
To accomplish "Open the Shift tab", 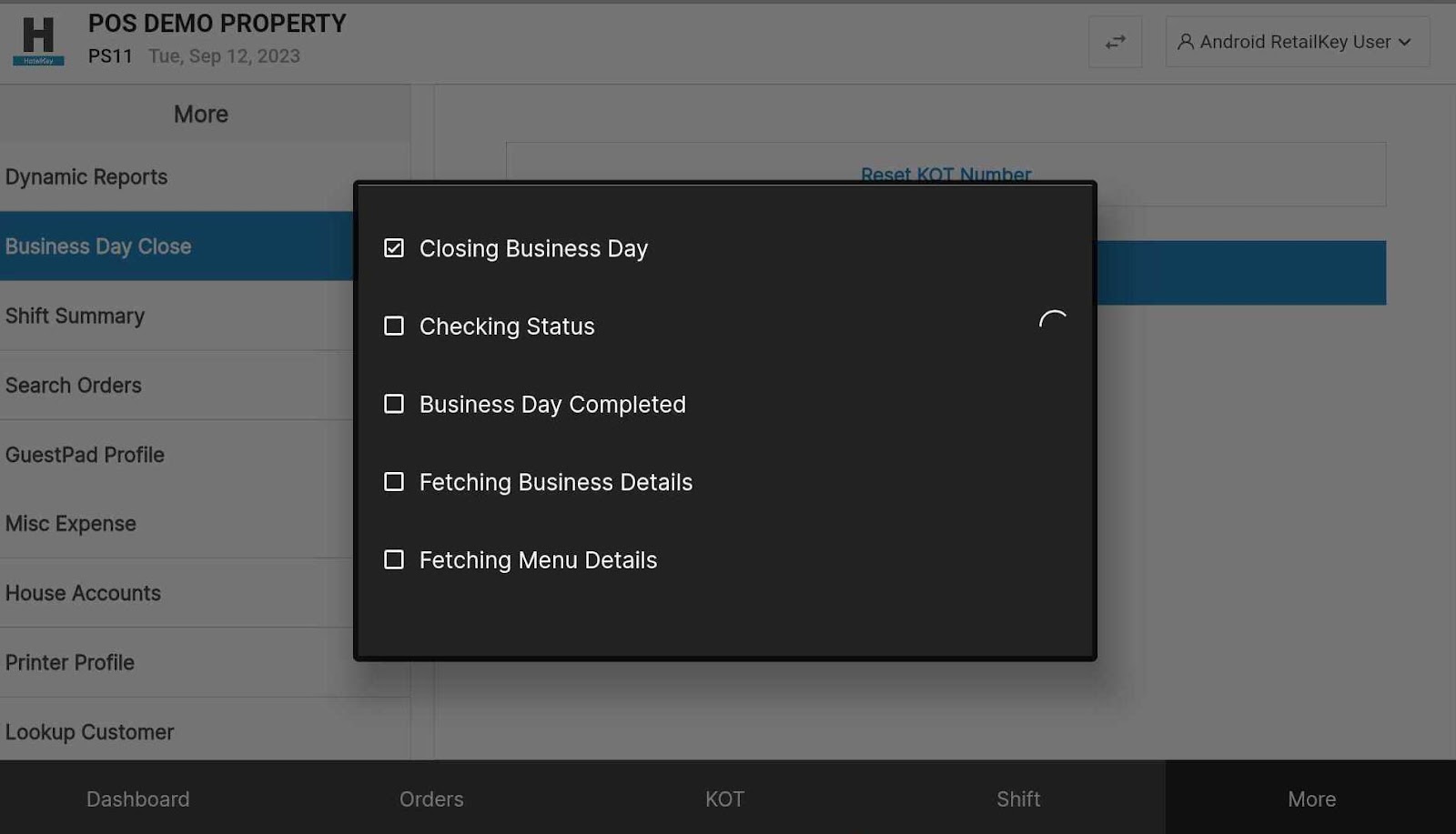I will pyautogui.click(x=1017, y=799).
